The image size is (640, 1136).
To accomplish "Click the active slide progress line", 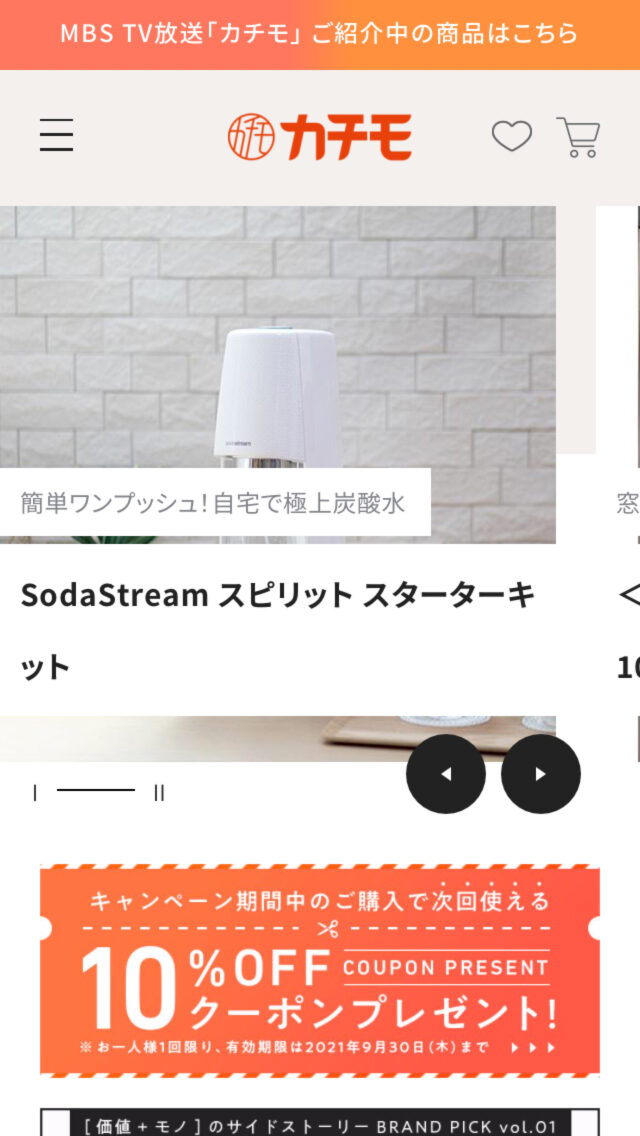I will click(x=96, y=790).
